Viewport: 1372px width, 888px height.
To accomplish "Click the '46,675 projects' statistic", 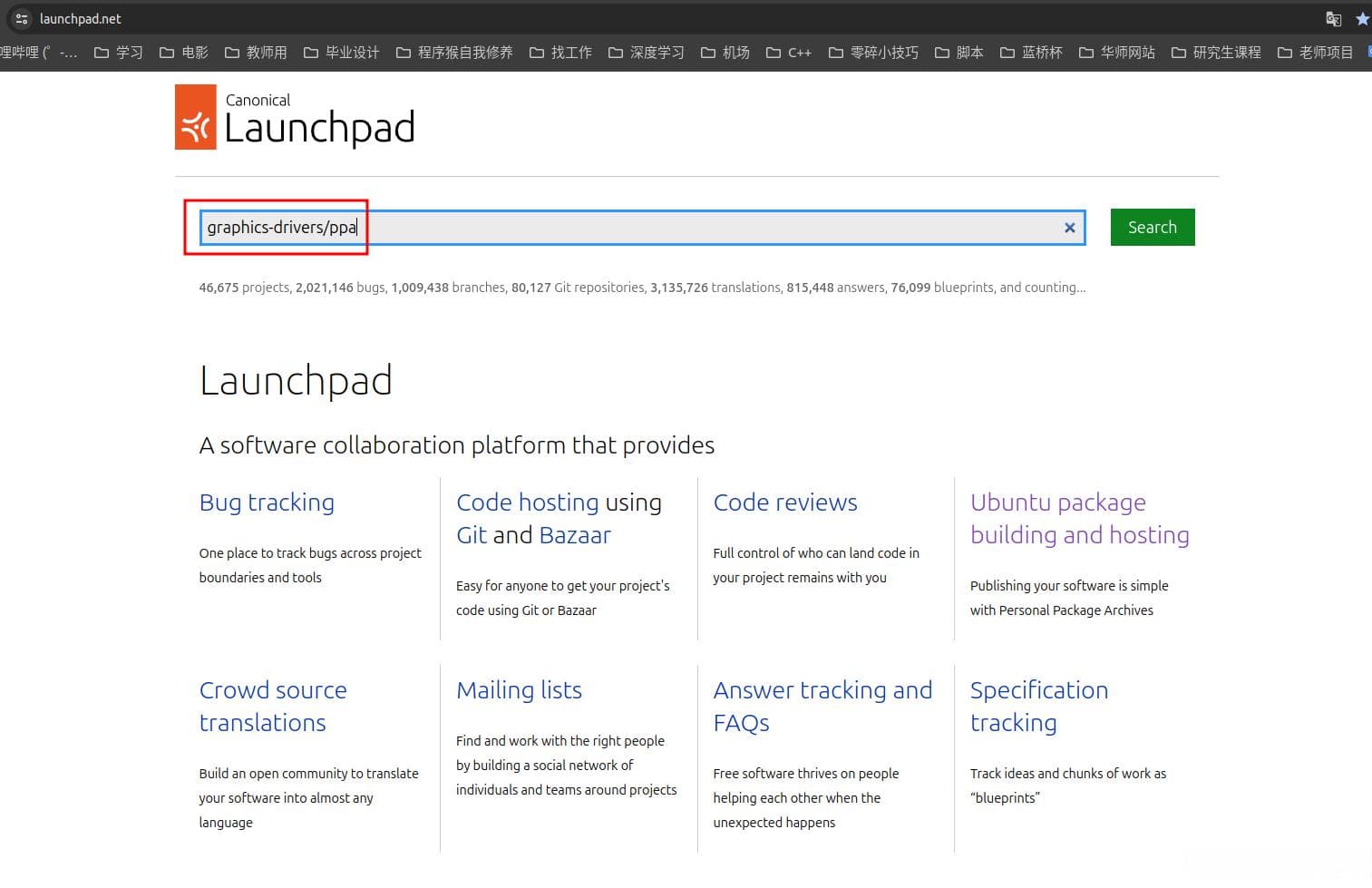I will coord(244,288).
